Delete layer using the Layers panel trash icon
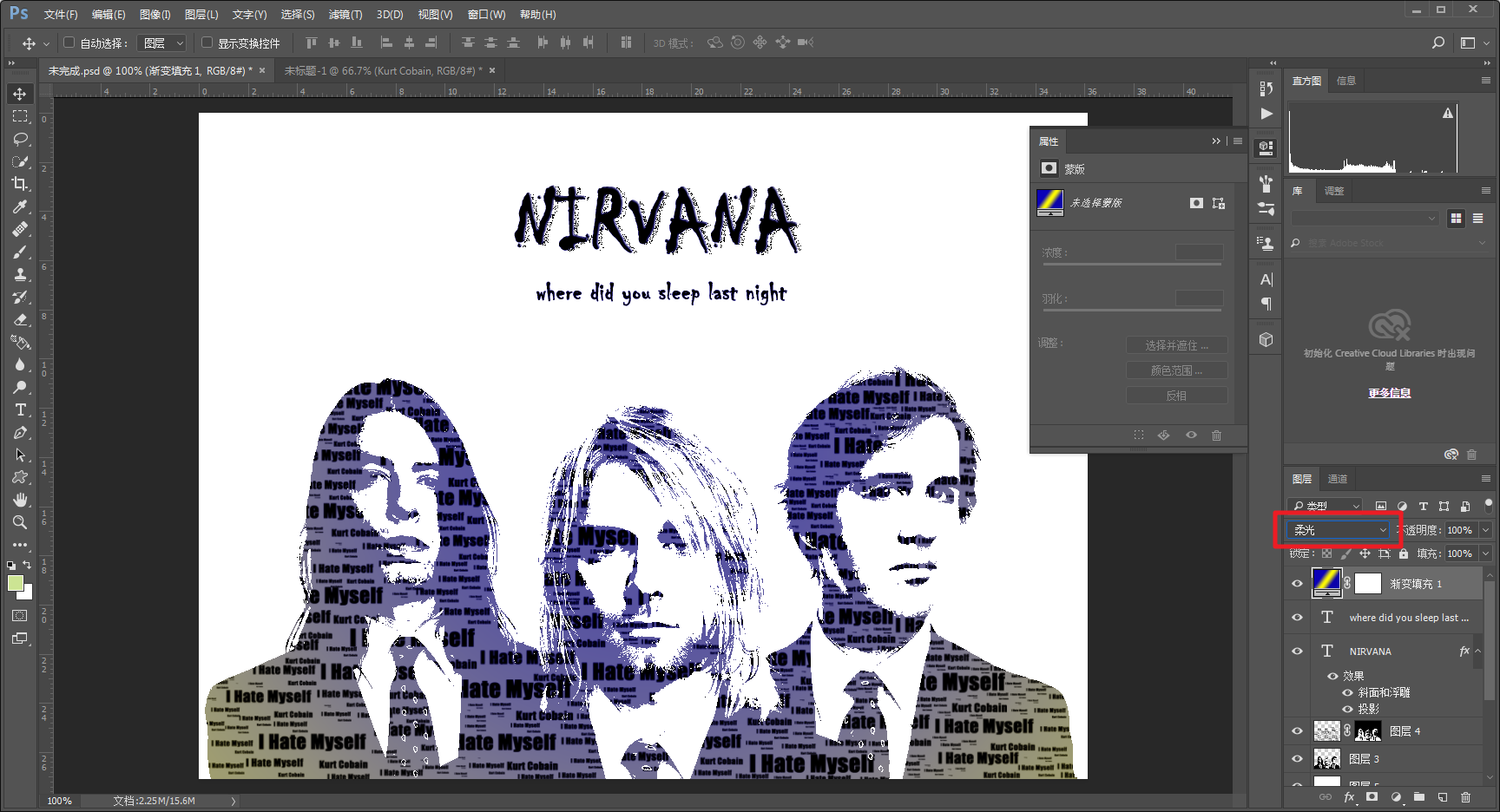The width and height of the screenshot is (1500, 812). [x=1465, y=797]
